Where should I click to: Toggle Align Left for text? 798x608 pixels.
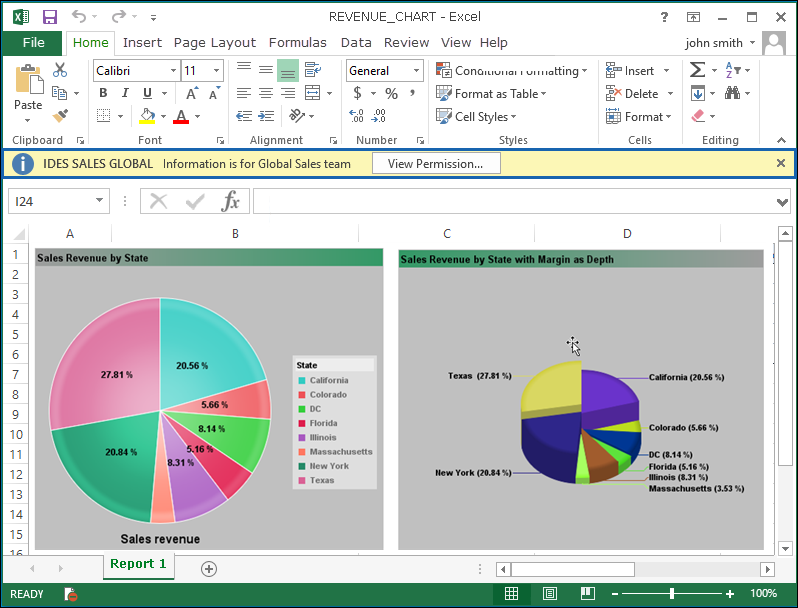(x=244, y=93)
